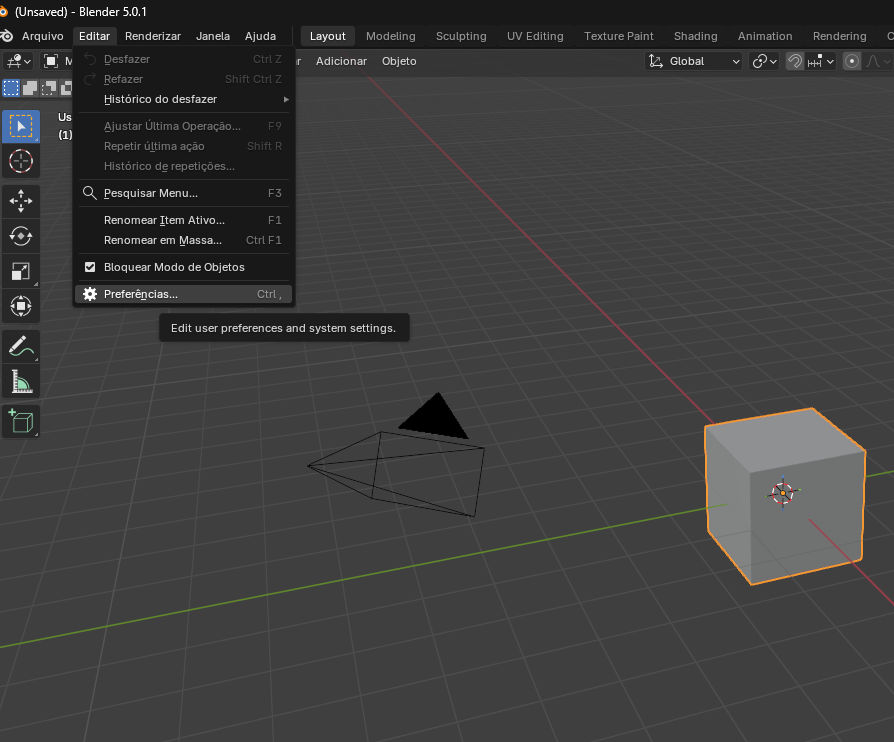Select the Rotate tool
The height and width of the screenshot is (742, 894).
21,236
